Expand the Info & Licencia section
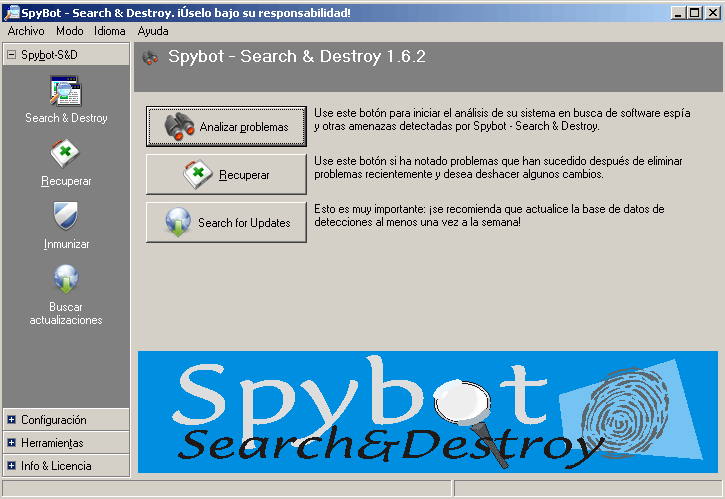 click(x=11, y=466)
